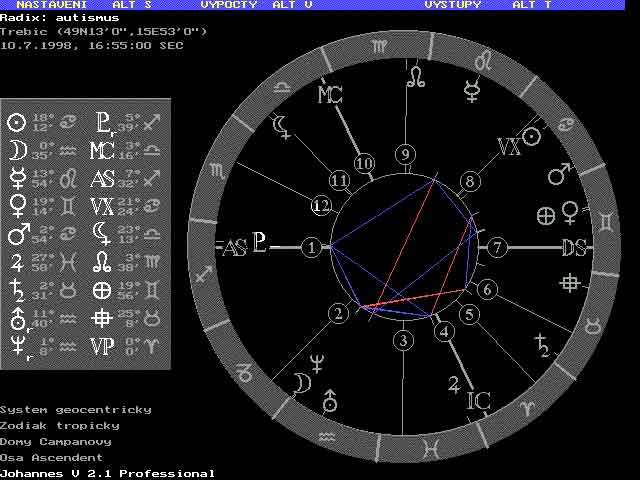Select the Sun symbol in the positions table
The width and height of the screenshot is (640, 480).
[16, 123]
